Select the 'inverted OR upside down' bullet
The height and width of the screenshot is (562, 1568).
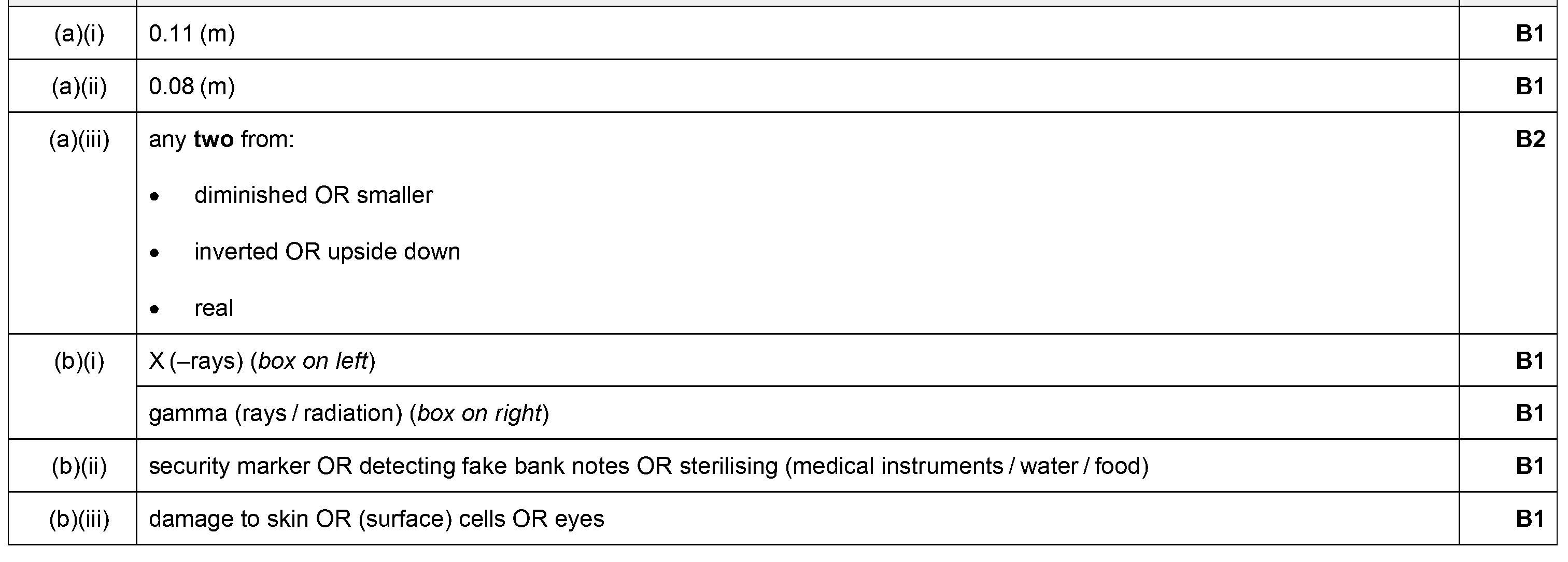pos(327,252)
